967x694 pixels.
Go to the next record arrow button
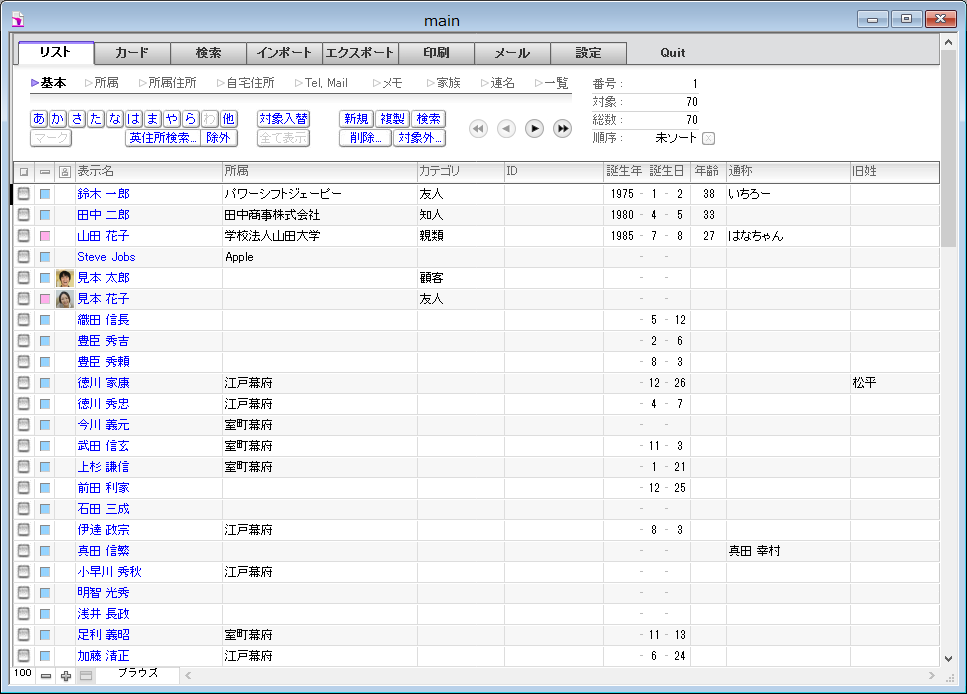tap(535, 128)
